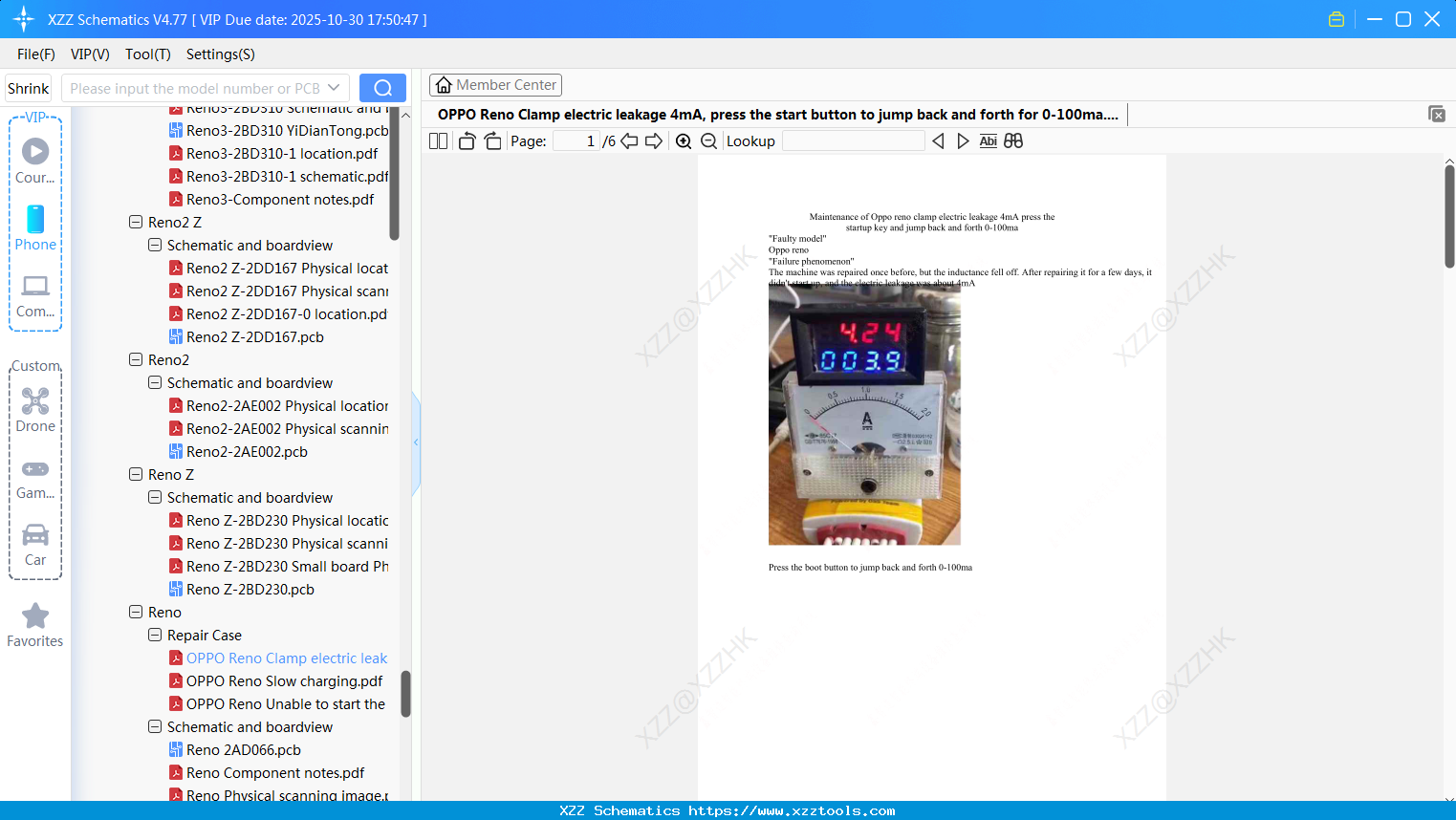Open the Tool(T) menu
The image size is (1456, 820).
coord(148,54)
